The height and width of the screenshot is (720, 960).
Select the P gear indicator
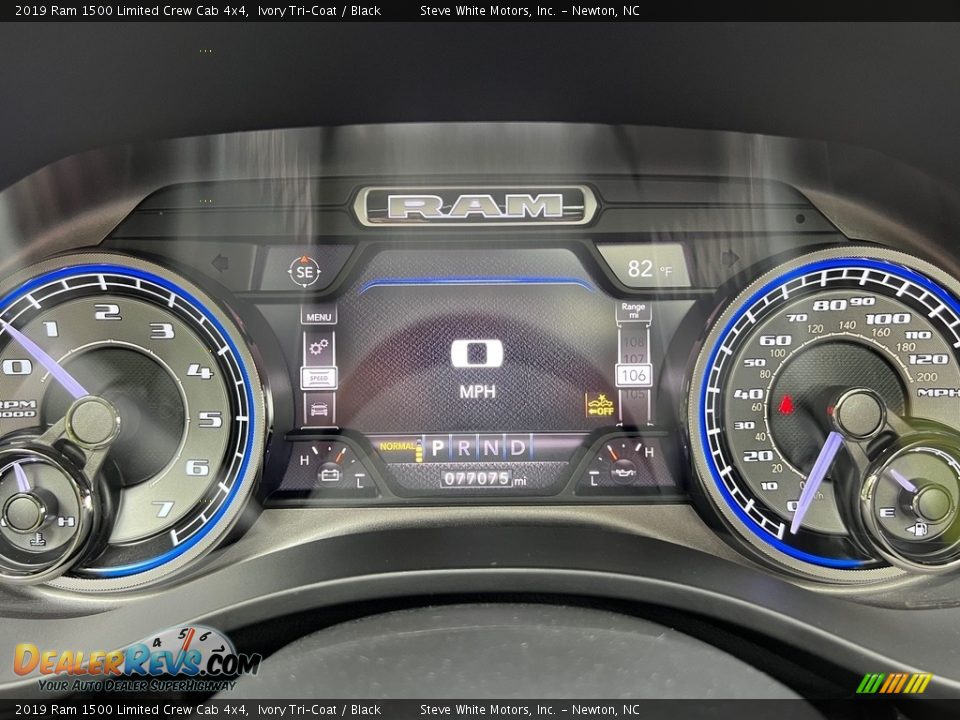point(437,448)
